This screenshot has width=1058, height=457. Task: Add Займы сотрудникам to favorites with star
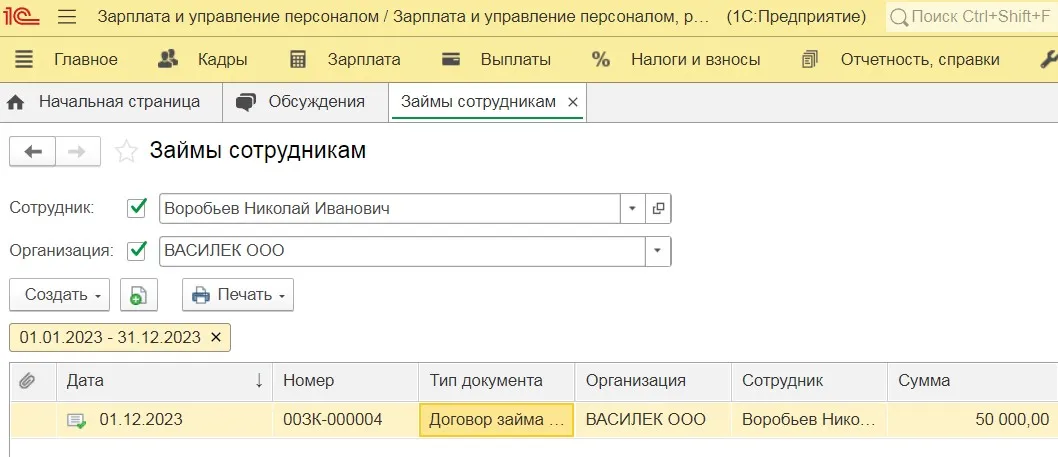[x=126, y=151]
